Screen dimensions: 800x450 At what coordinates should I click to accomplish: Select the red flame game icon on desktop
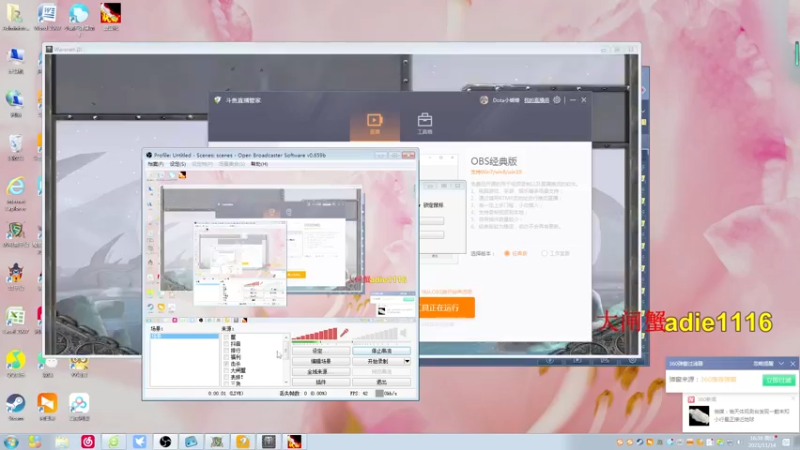110,16
